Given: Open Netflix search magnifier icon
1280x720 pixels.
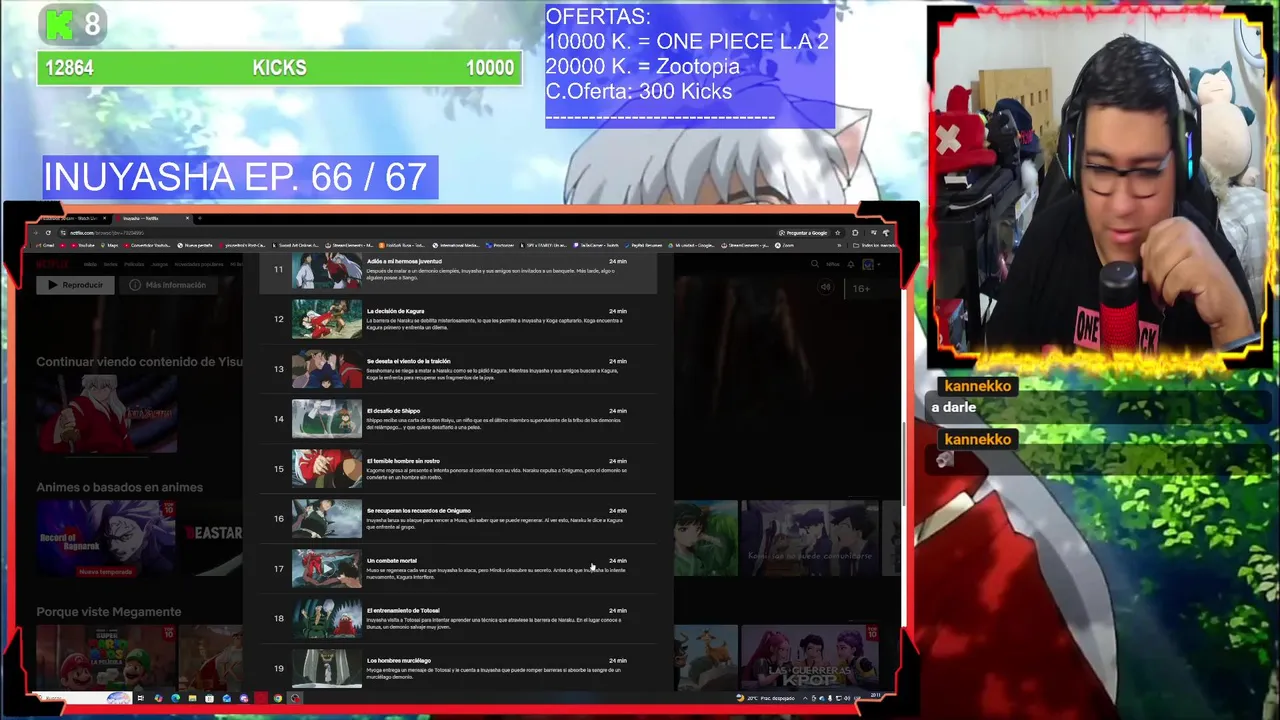Looking at the screenshot, I should coord(815,264).
